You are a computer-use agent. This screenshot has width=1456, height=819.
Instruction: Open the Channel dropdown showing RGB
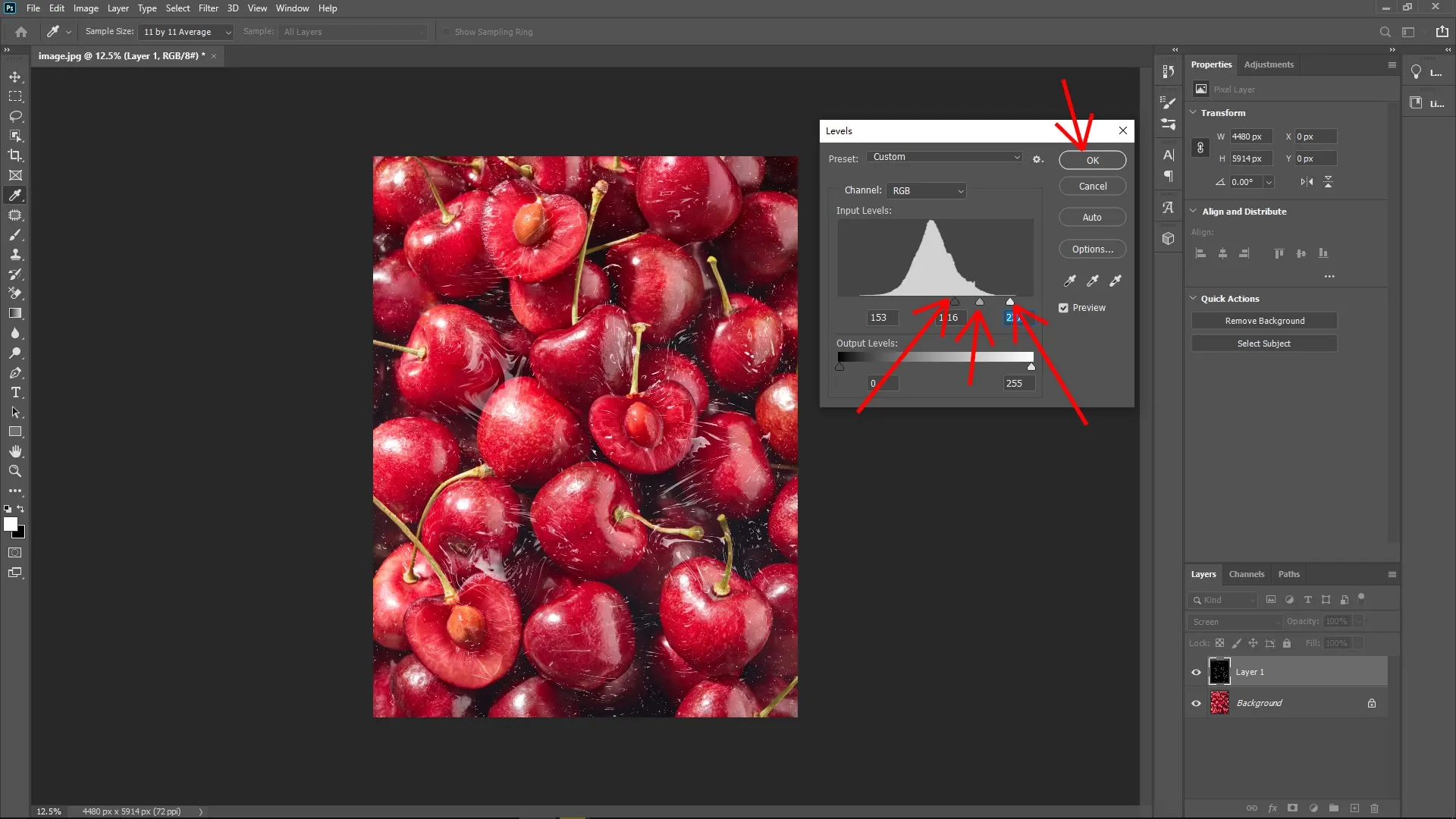pyautogui.click(x=926, y=190)
